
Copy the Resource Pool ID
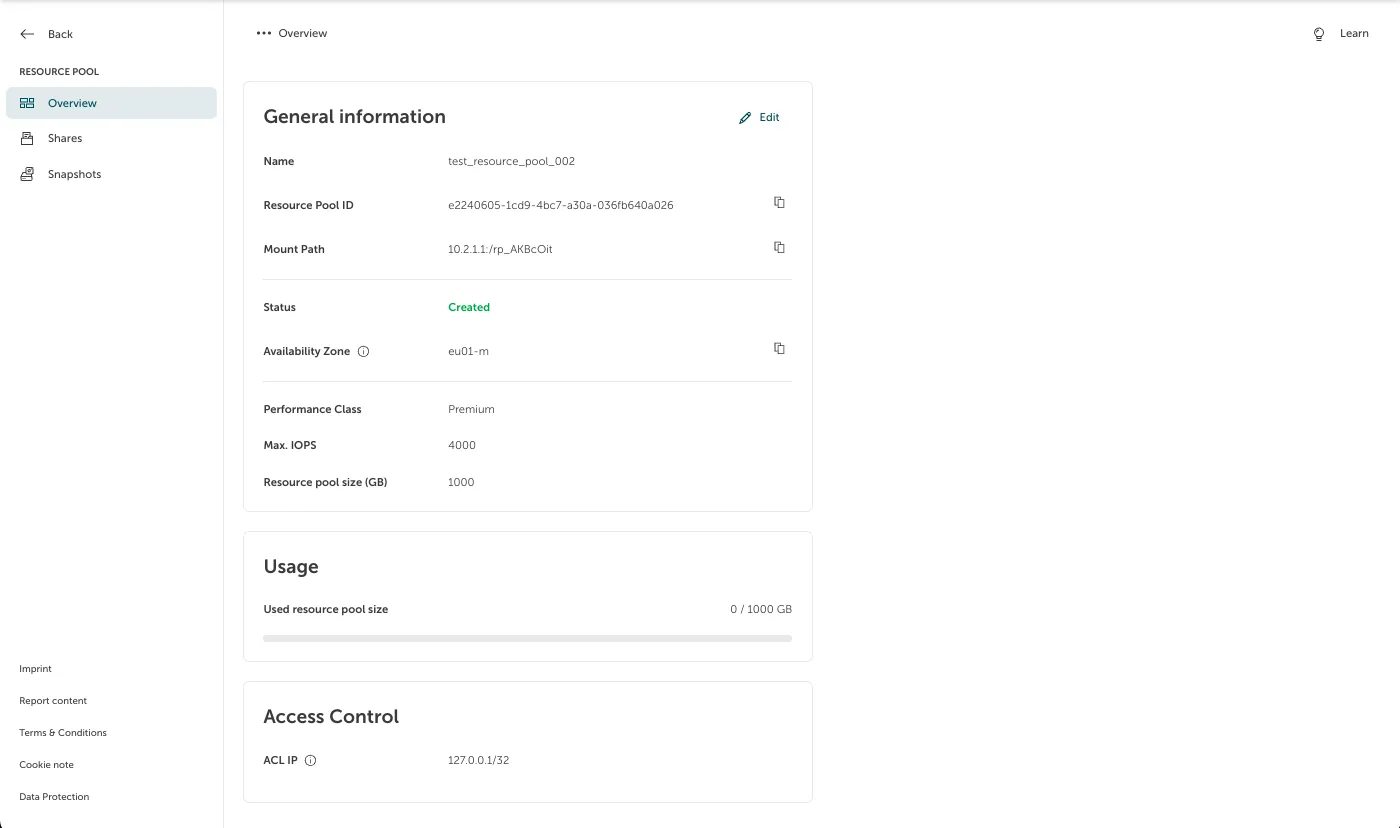coord(779,203)
